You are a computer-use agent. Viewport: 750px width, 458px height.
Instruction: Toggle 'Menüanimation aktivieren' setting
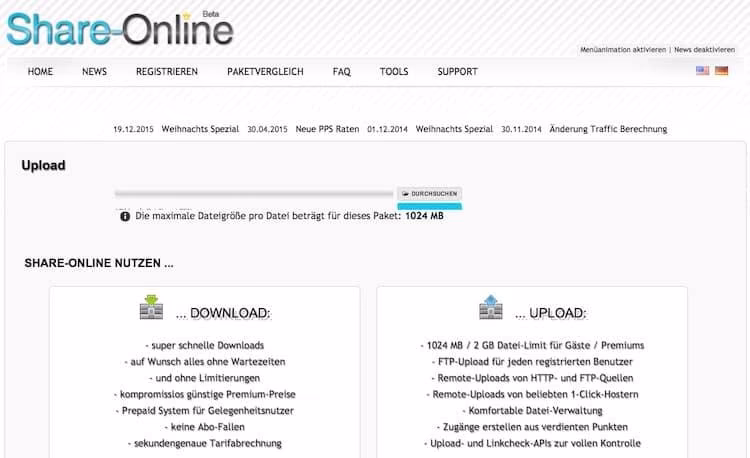point(623,49)
